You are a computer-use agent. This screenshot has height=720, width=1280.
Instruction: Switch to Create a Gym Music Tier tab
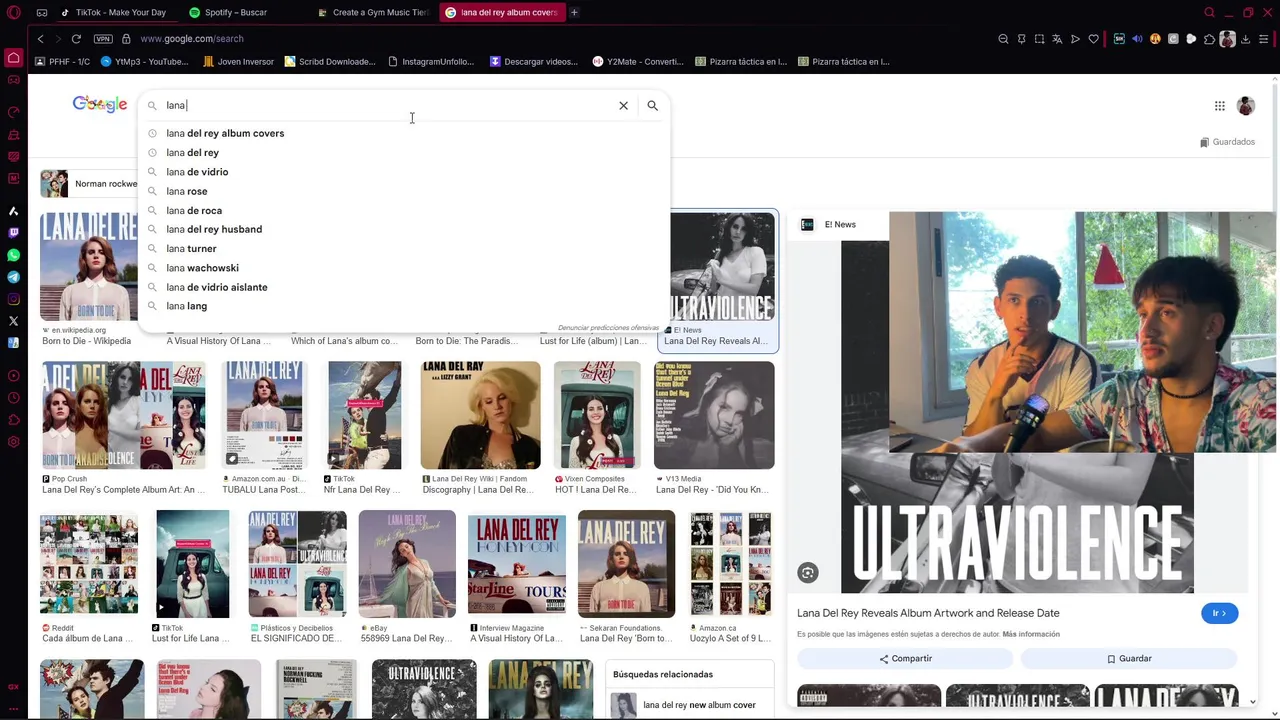click(372, 12)
